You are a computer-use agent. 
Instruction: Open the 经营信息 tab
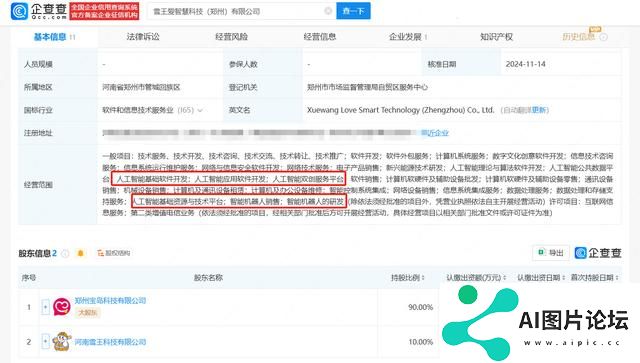320,37
